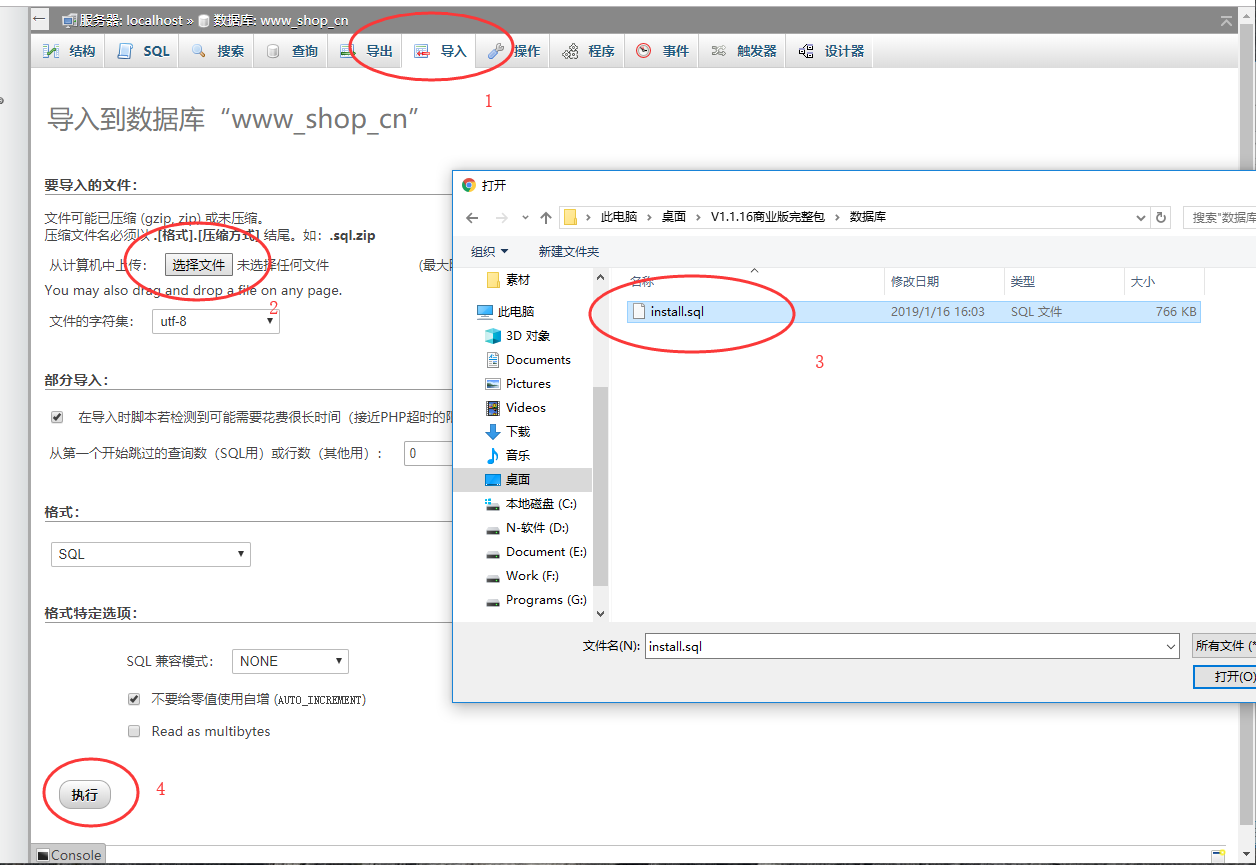This screenshot has height=865, width=1256.
Task: Enable Read as multibytes checkbox
Action: pyautogui.click(x=134, y=731)
